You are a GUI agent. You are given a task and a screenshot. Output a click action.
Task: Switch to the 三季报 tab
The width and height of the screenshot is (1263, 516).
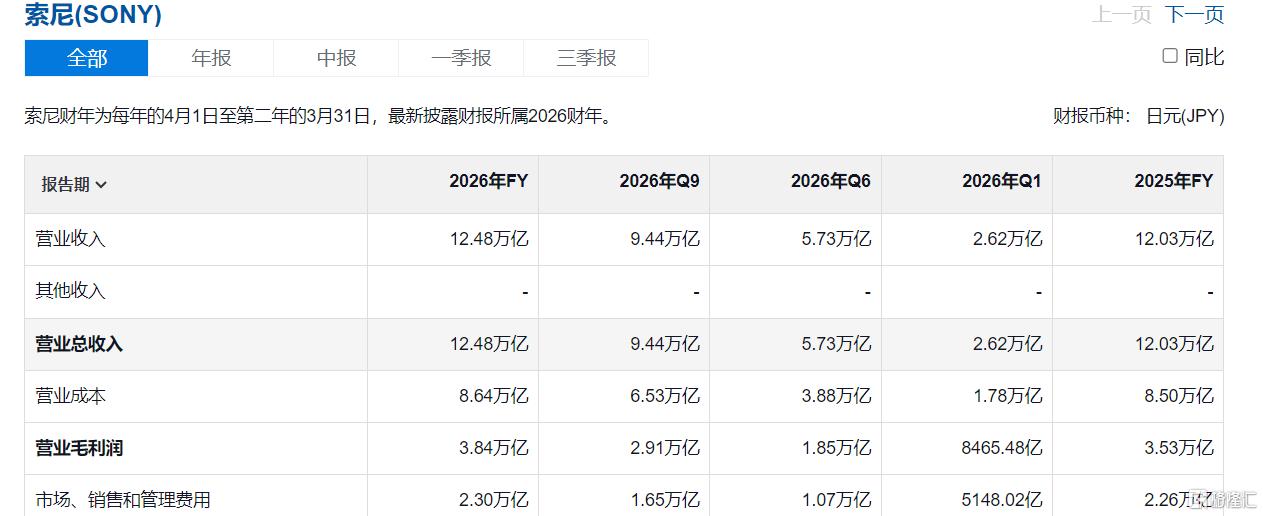(586, 58)
